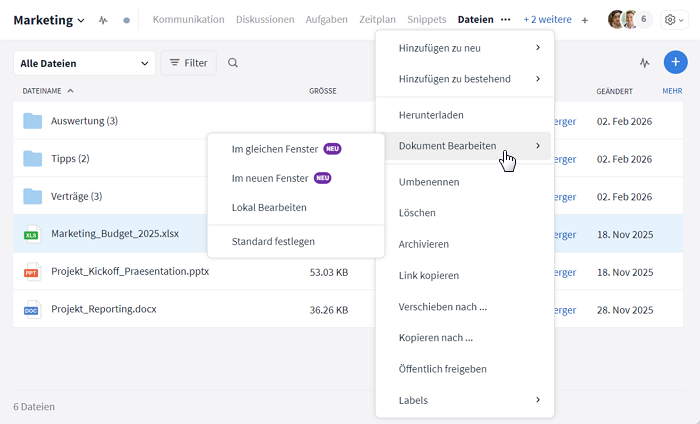Click the DOC file icon

(x=31, y=309)
